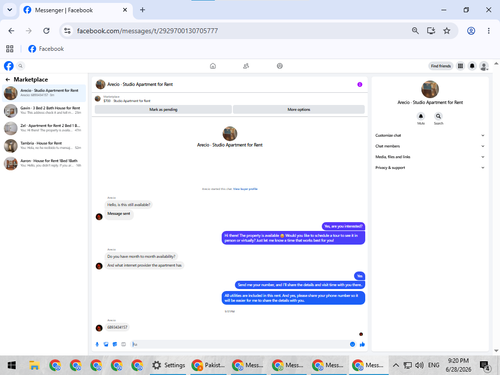Expand the Privacy & support section

[x=430, y=168]
